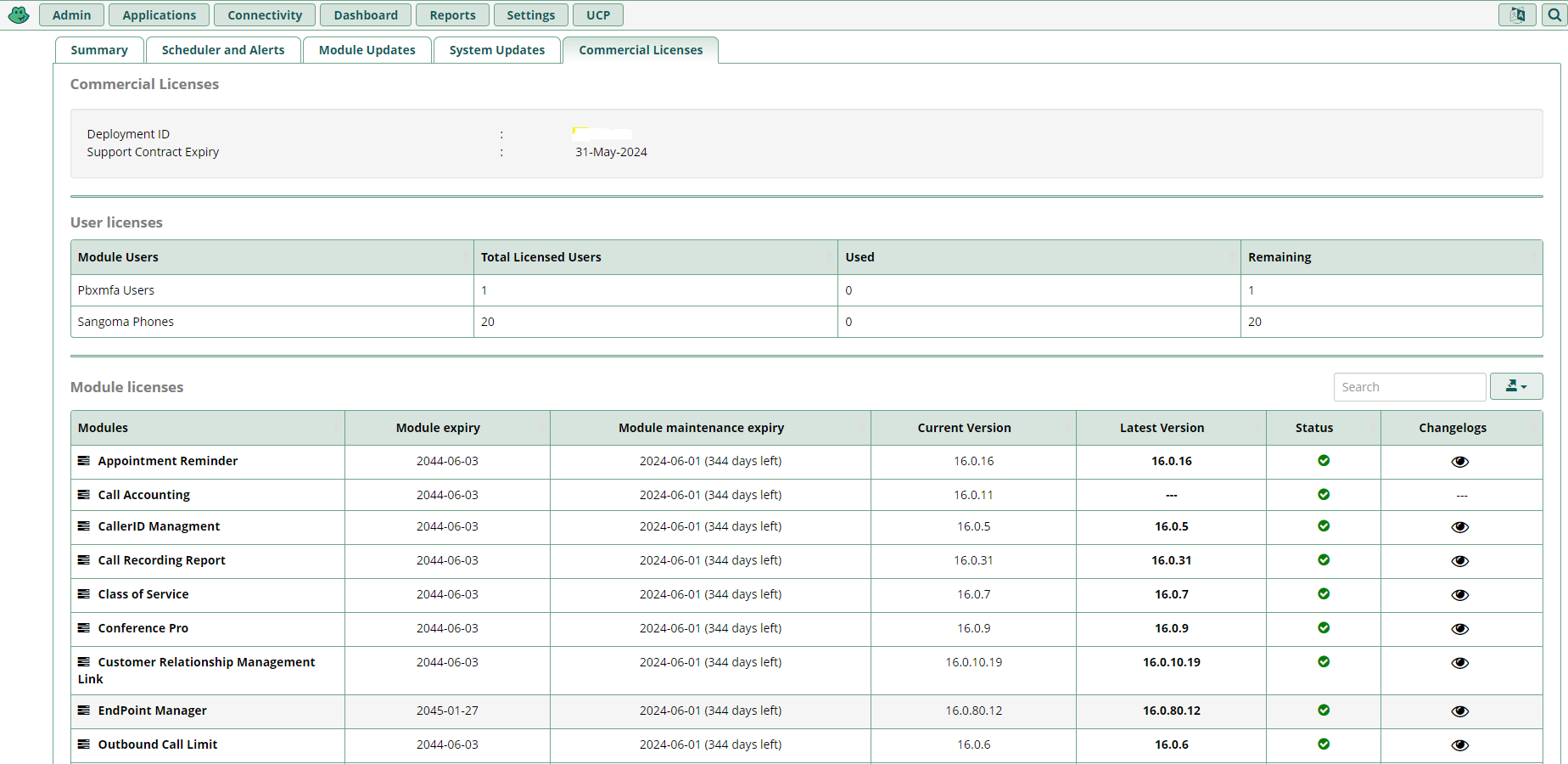This screenshot has height=764, width=1568.
Task: Click the Call Accounting green status check
Action: tap(1324, 494)
